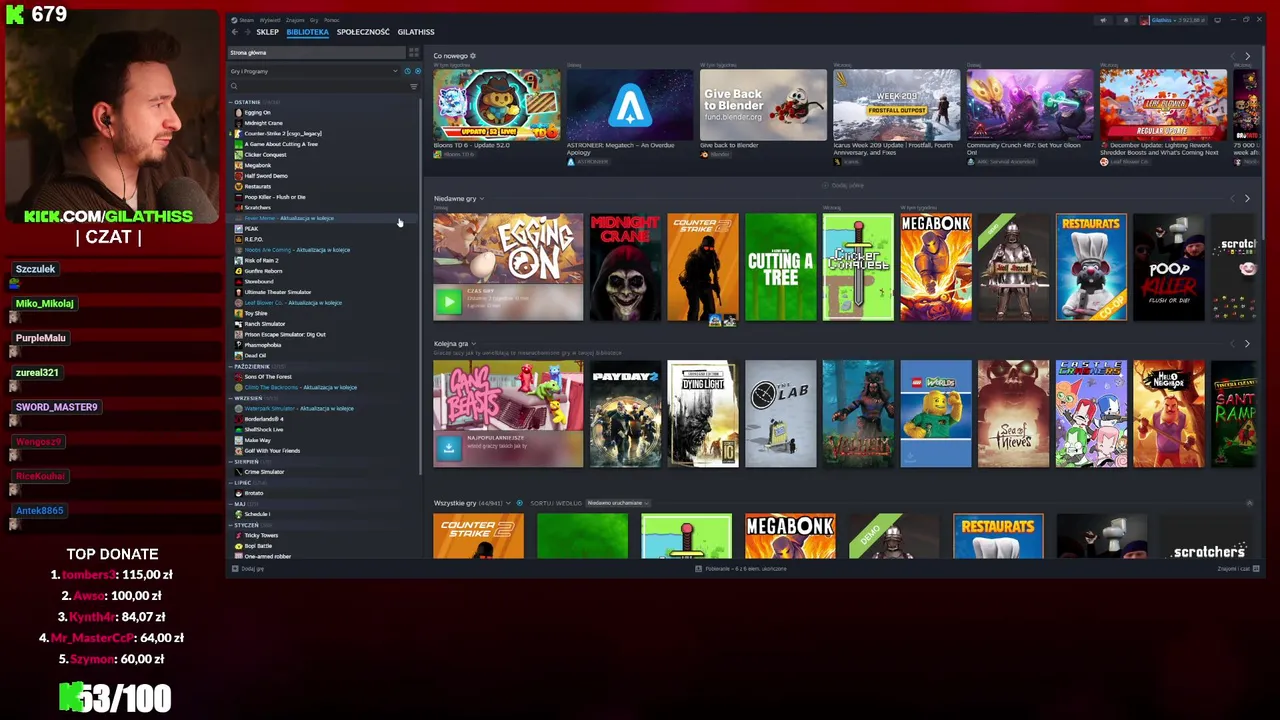Go back with the Steam back arrow

(x=234, y=32)
